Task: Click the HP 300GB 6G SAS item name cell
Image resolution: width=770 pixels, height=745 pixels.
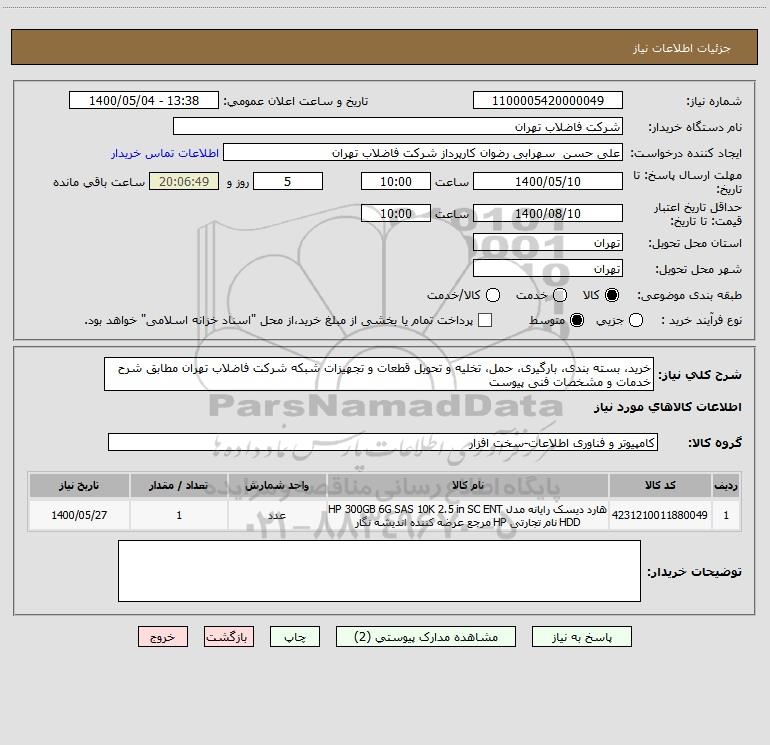Action: 468,515
